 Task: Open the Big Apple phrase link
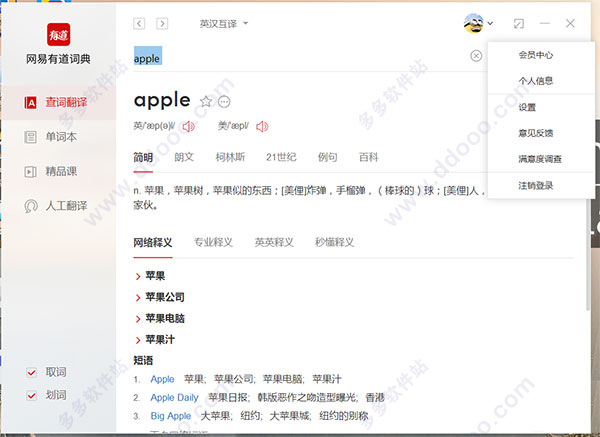click(x=171, y=416)
